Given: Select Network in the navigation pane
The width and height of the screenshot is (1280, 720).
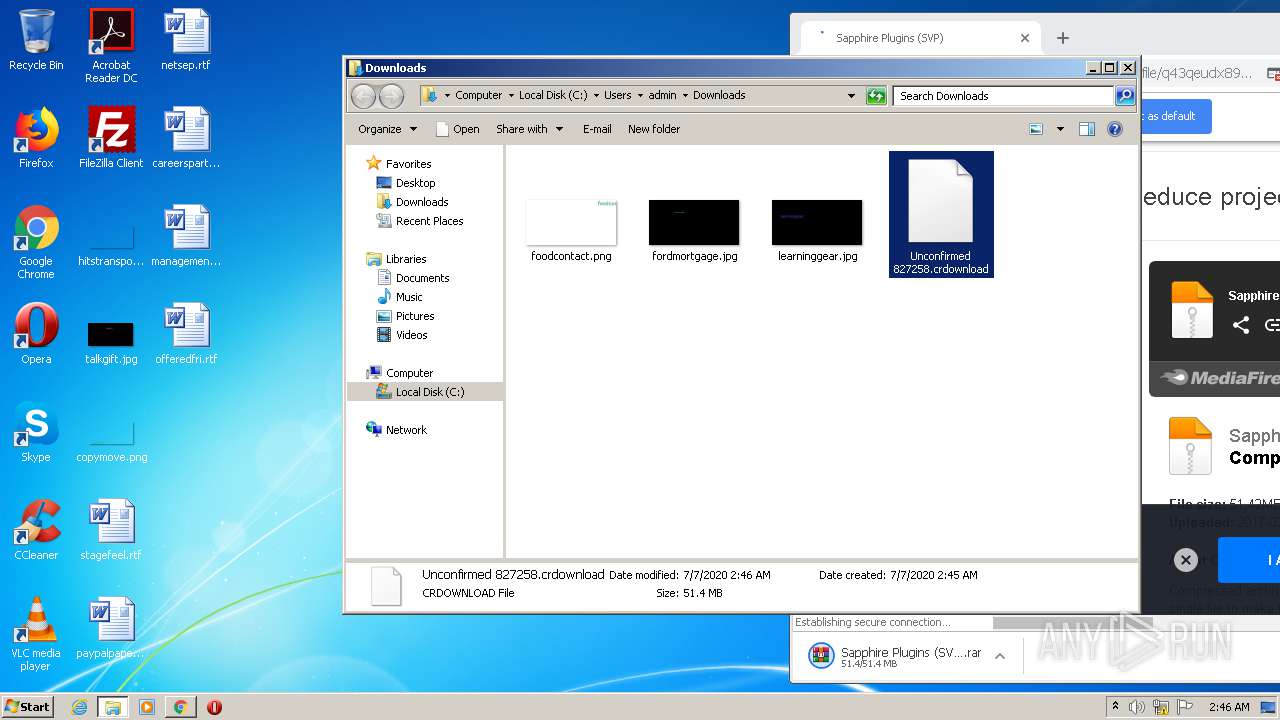Looking at the screenshot, I should click(x=406, y=430).
